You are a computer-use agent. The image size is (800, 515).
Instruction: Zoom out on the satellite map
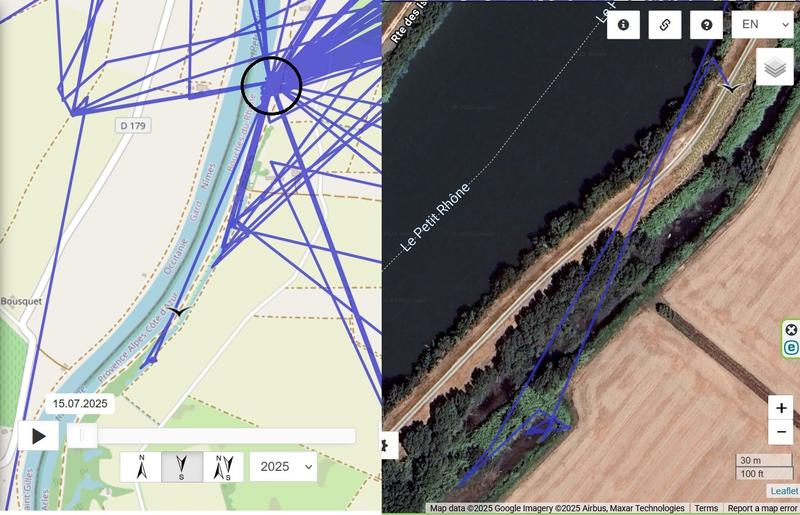781,432
